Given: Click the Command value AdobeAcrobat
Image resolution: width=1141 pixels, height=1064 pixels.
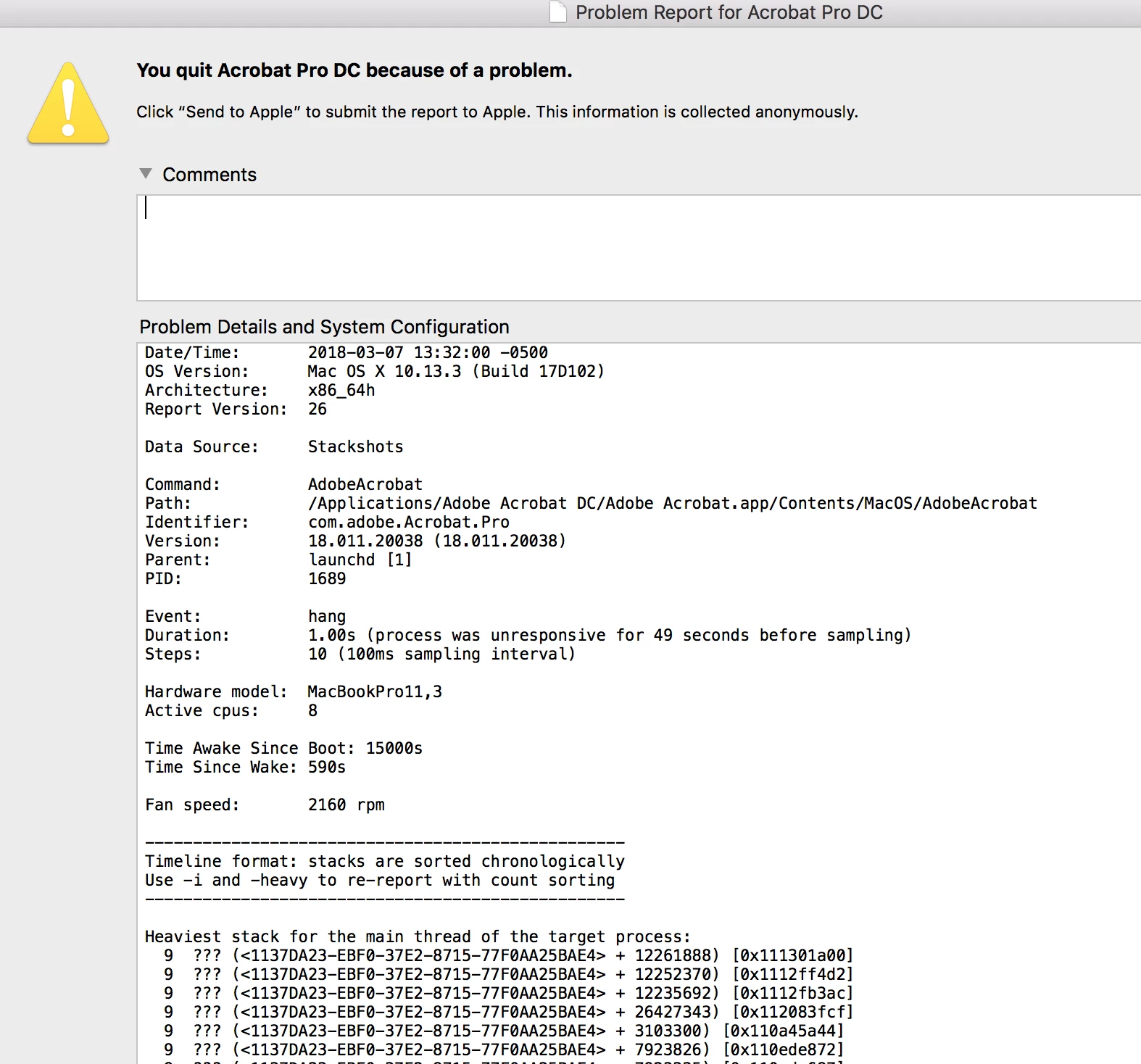Looking at the screenshot, I should [x=365, y=485].
